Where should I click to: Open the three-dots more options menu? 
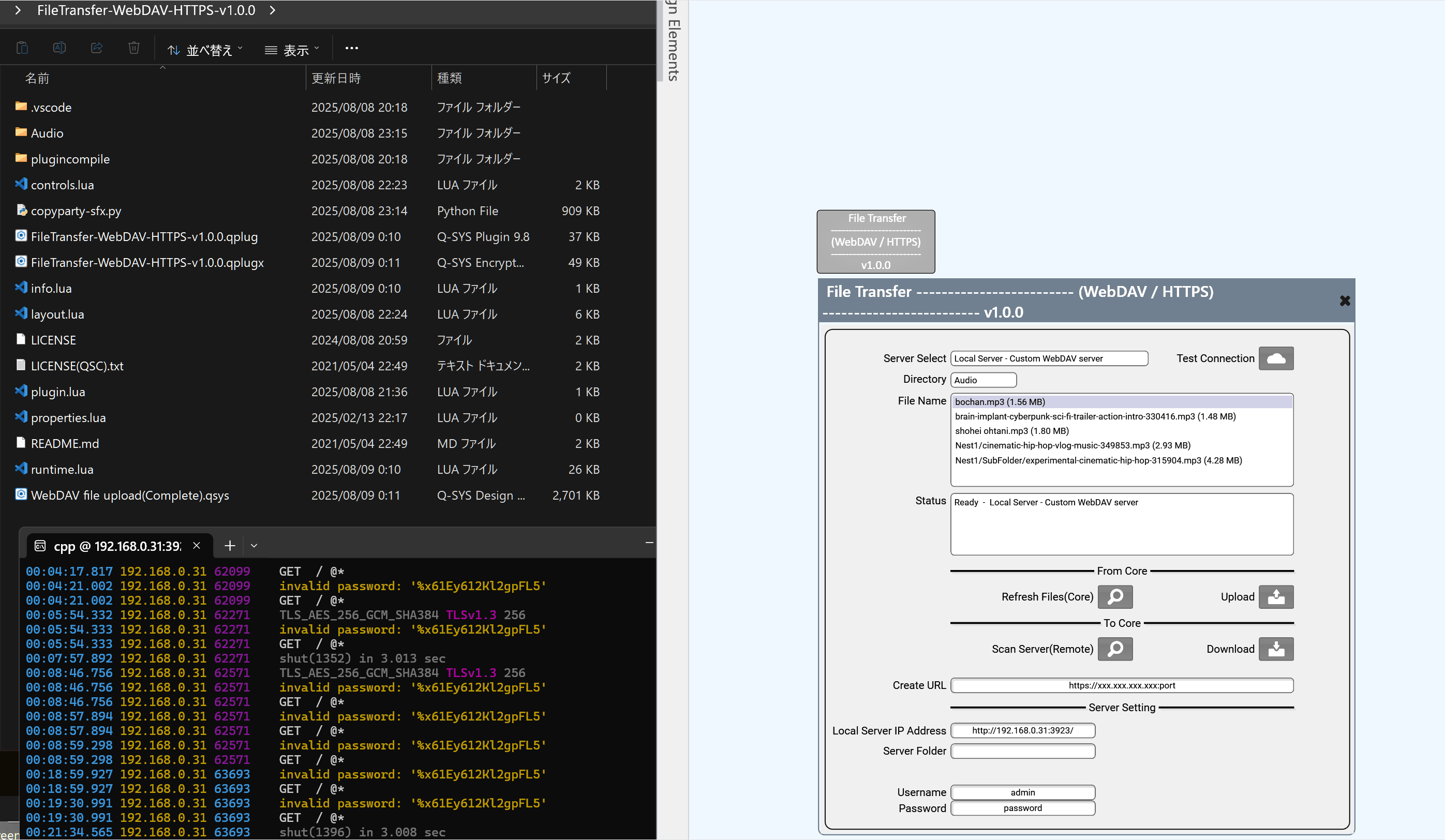[x=351, y=48]
